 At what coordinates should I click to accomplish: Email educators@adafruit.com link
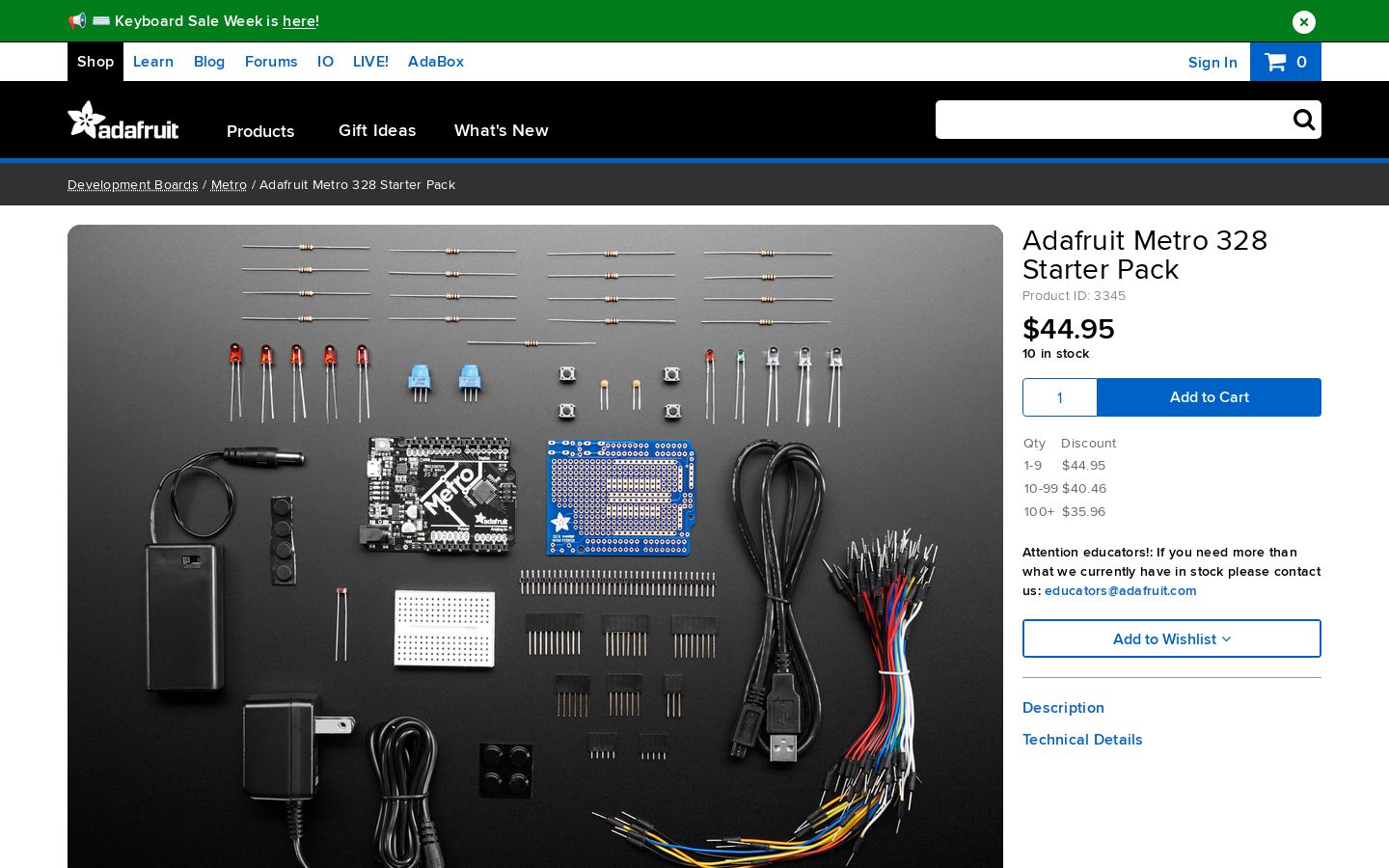point(1121,591)
